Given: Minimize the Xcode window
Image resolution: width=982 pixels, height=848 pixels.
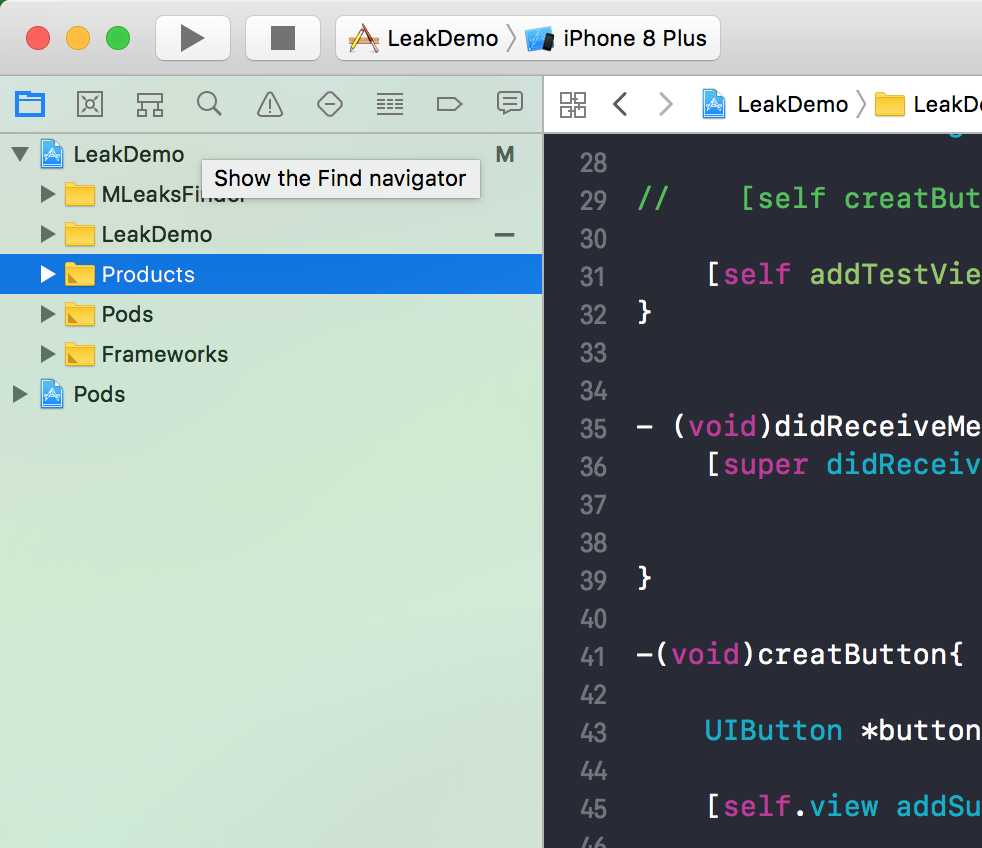Looking at the screenshot, I should coord(78,38).
